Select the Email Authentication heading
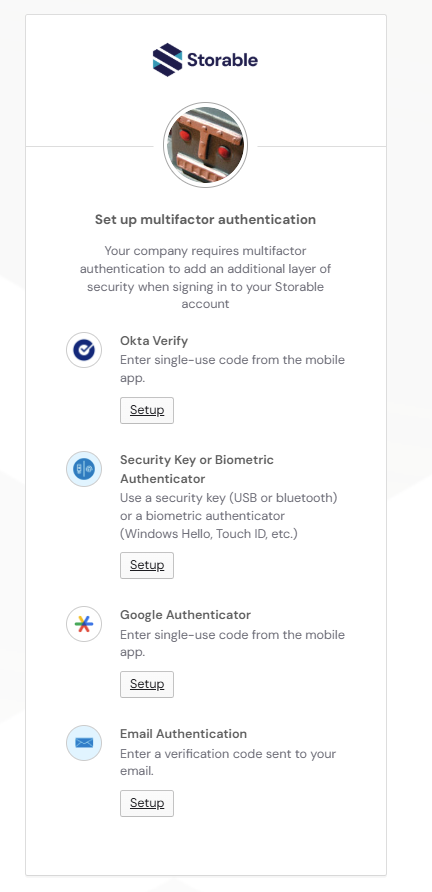The height and width of the screenshot is (892, 432). pos(183,734)
